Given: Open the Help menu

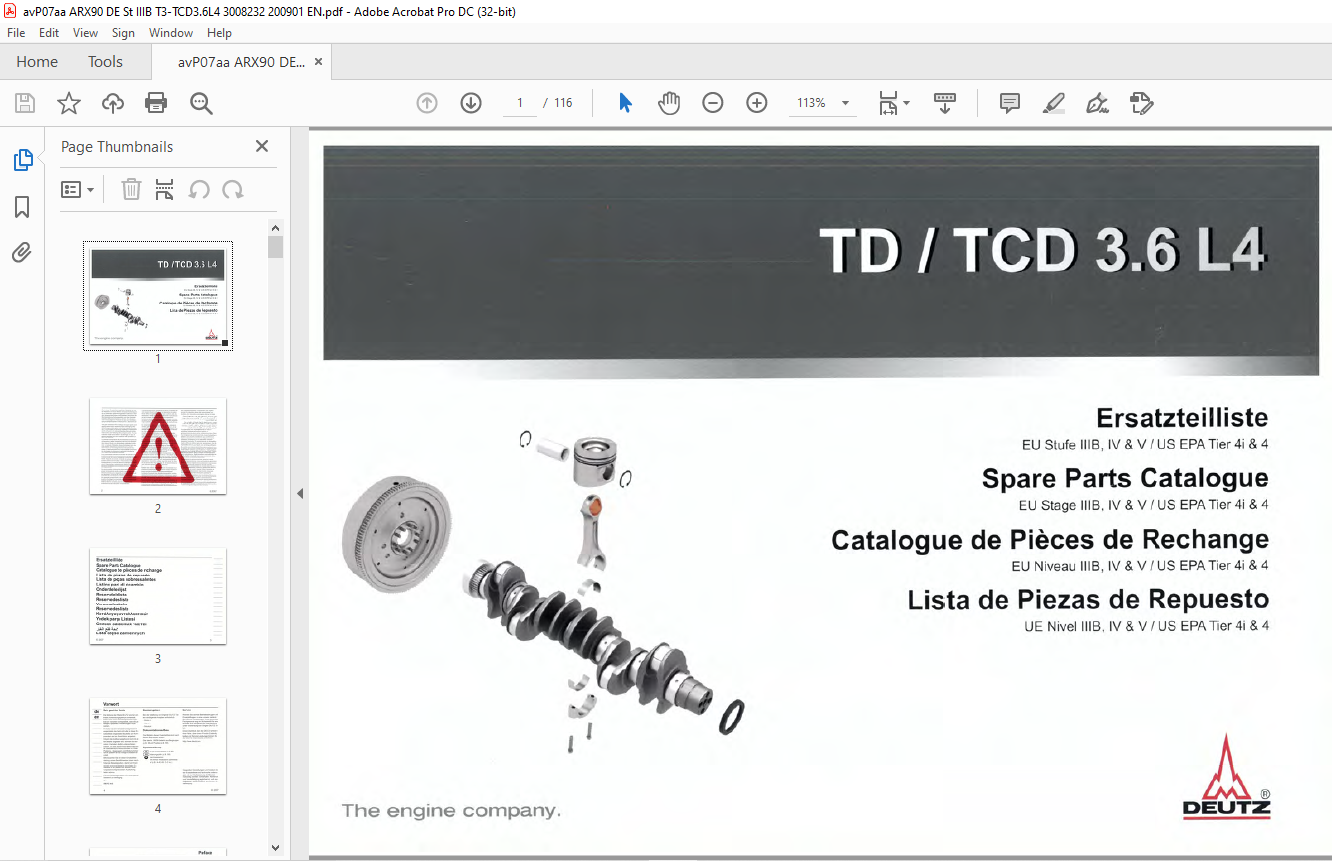Looking at the screenshot, I should [x=219, y=33].
